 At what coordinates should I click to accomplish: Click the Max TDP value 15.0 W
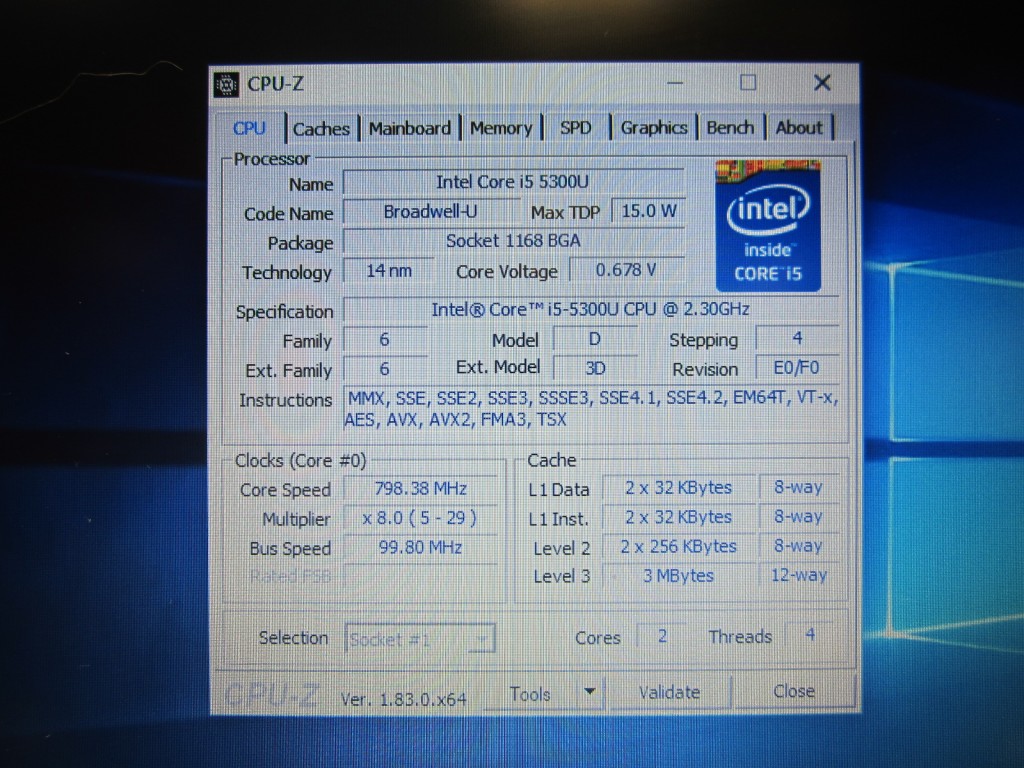coord(648,211)
